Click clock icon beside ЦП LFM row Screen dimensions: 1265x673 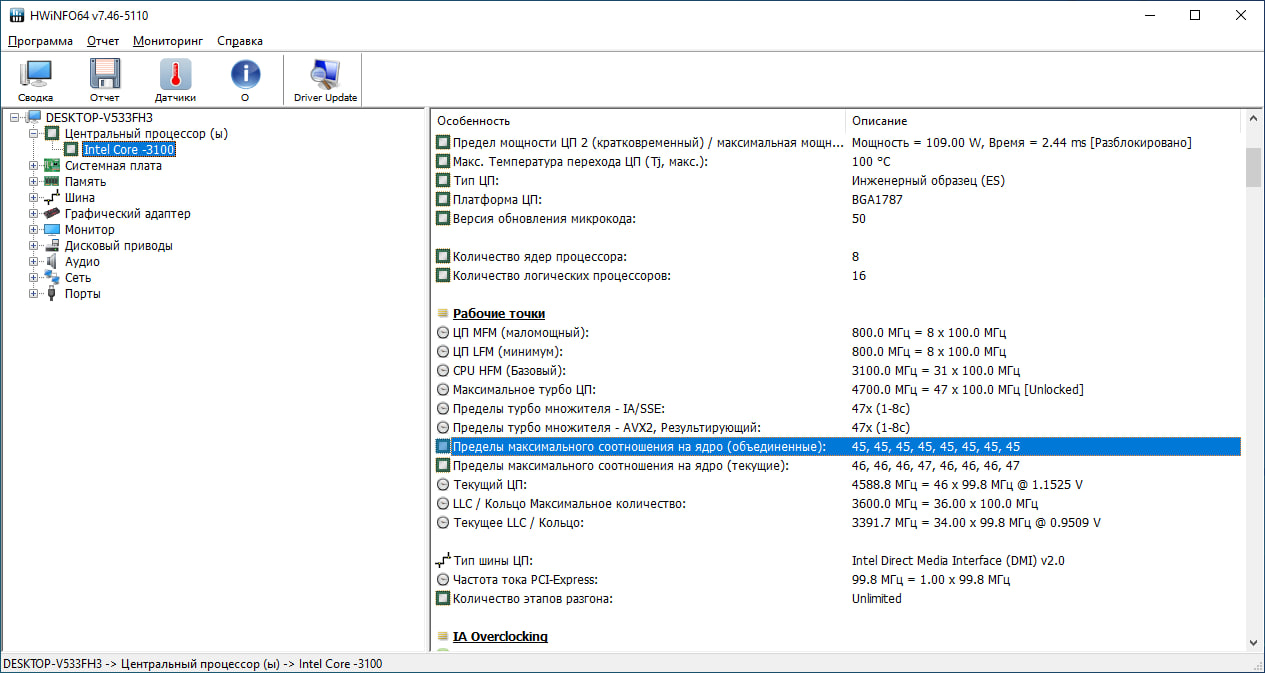coord(443,352)
